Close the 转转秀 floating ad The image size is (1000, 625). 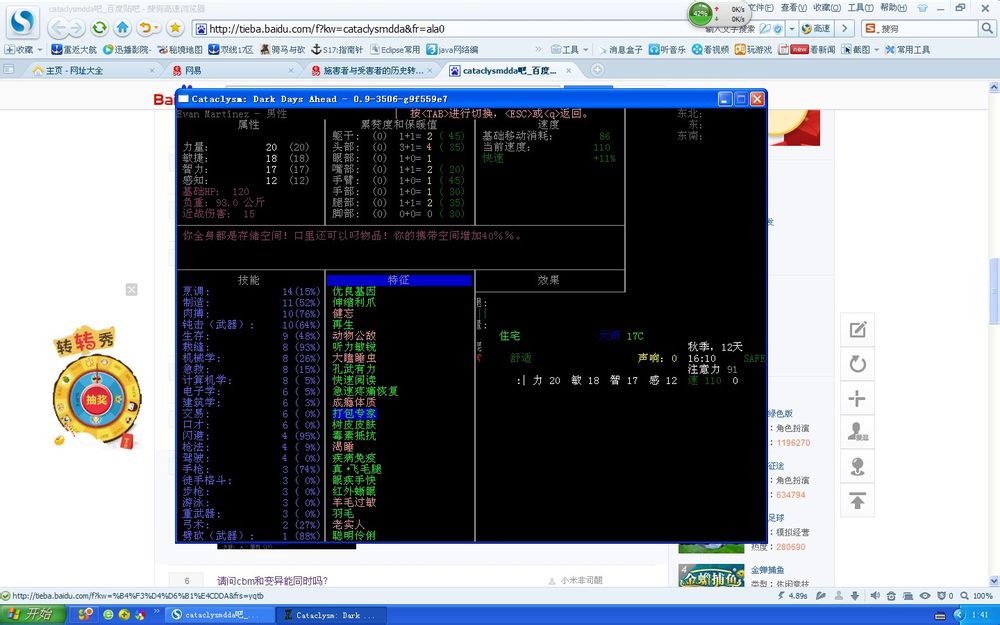click(x=131, y=290)
